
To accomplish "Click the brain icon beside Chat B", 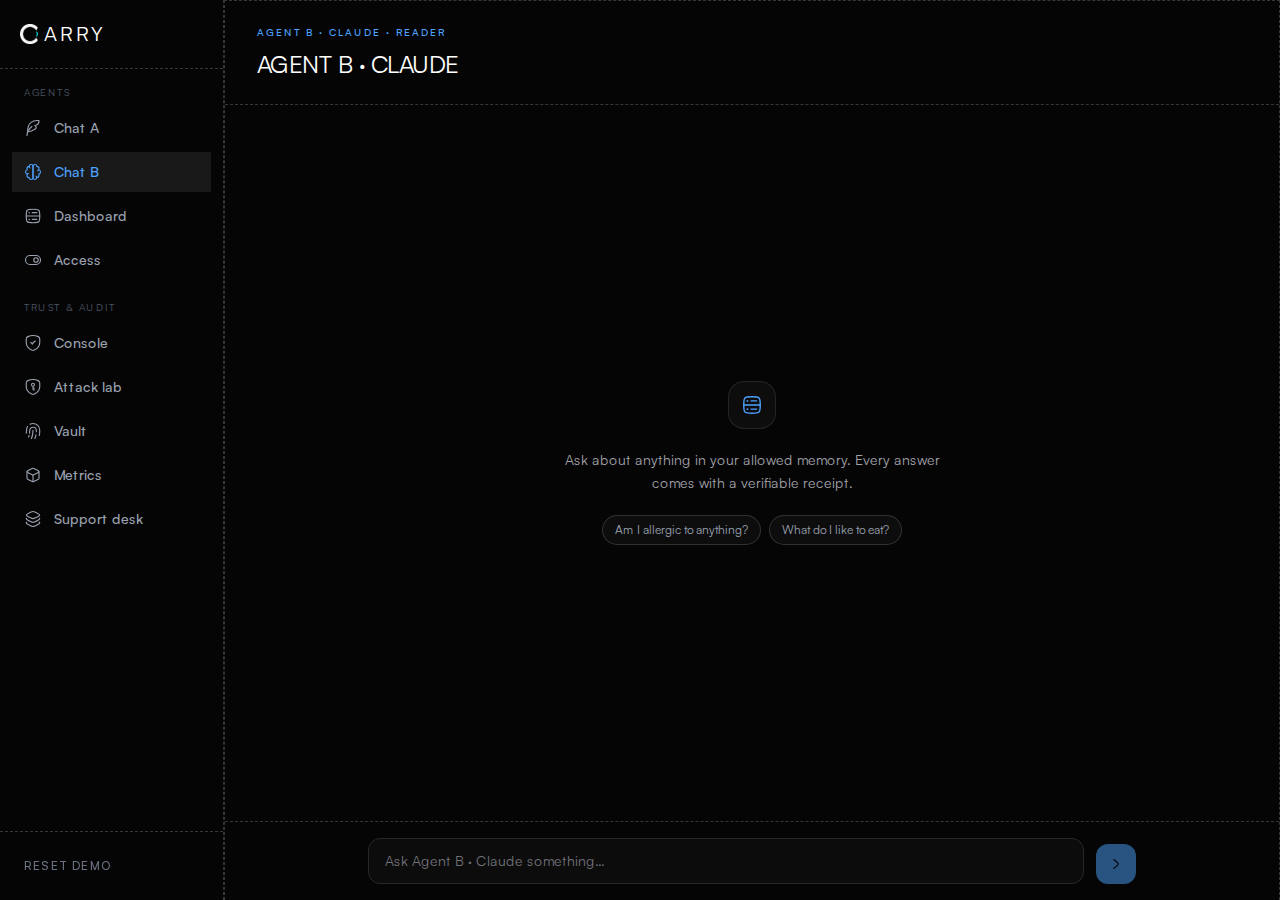I will pyautogui.click(x=33, y=172).
